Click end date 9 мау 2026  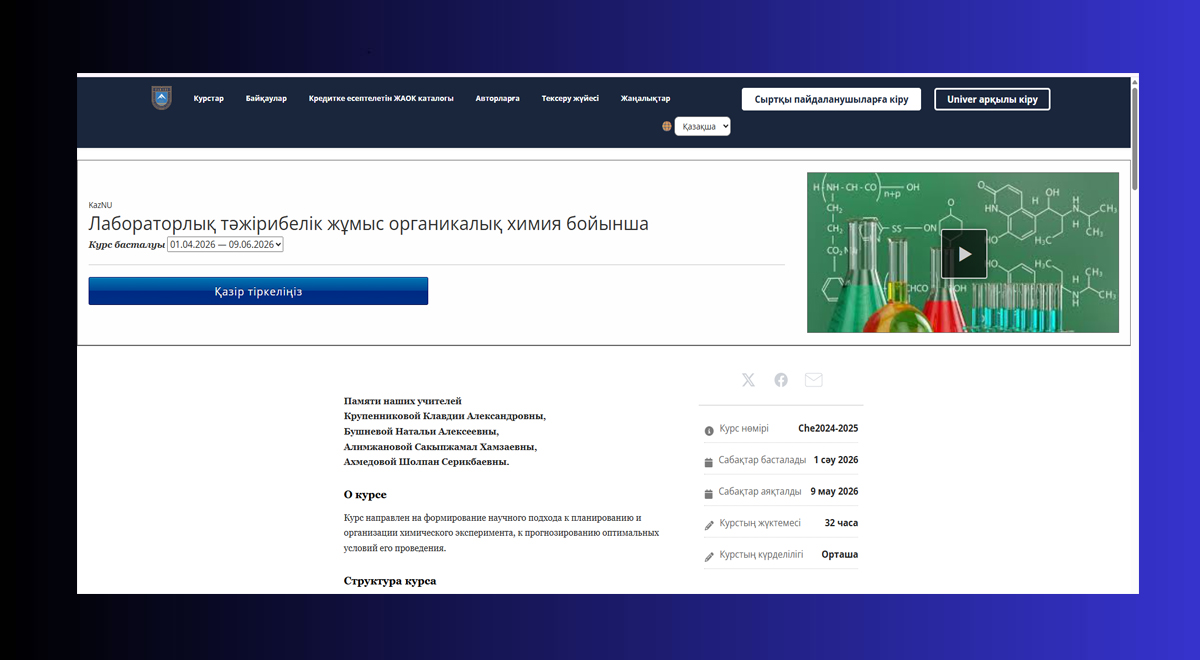[834, 492]
